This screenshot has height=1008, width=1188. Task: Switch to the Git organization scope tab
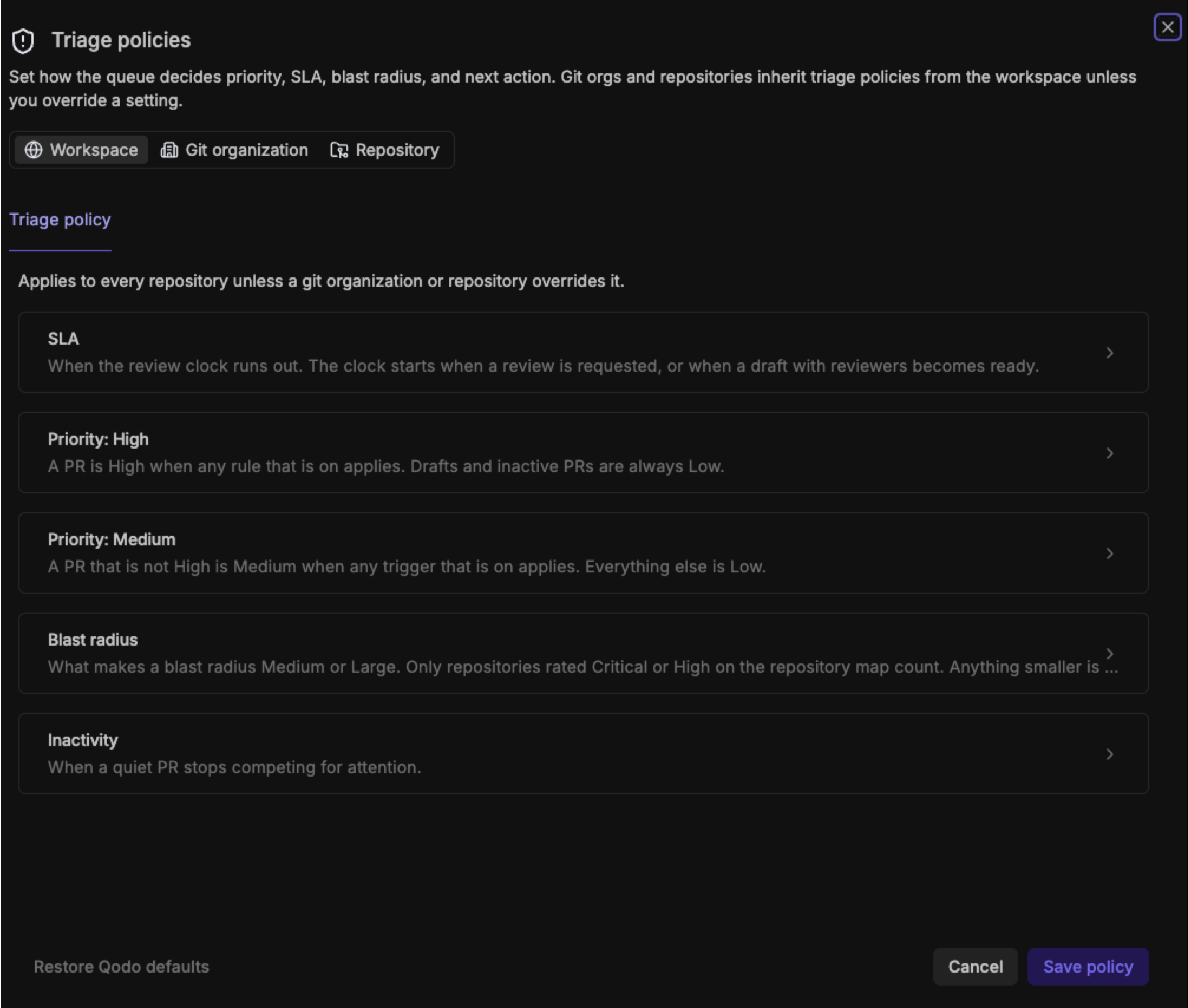click(234, 150)
